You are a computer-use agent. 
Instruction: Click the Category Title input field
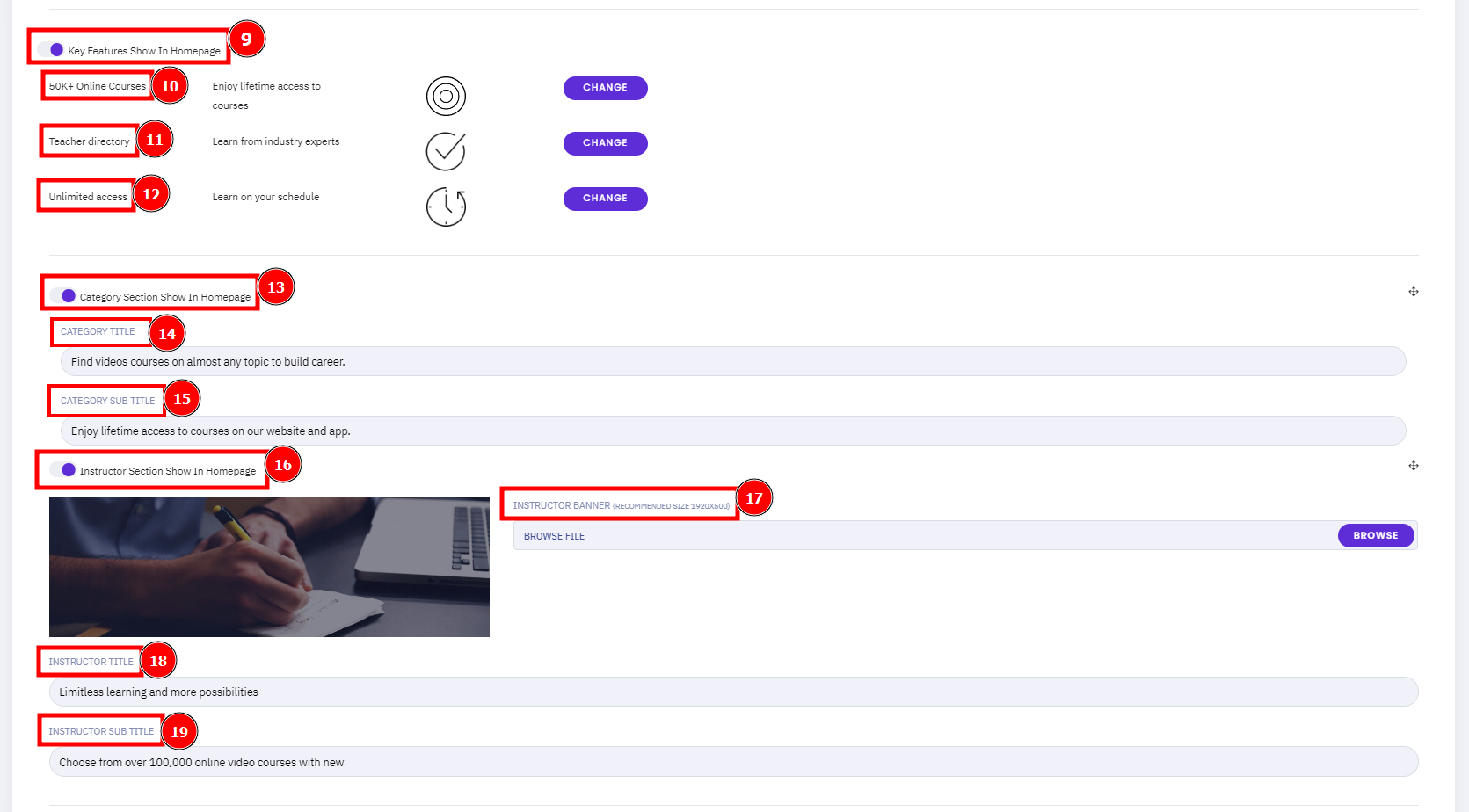tap(733, 361)
